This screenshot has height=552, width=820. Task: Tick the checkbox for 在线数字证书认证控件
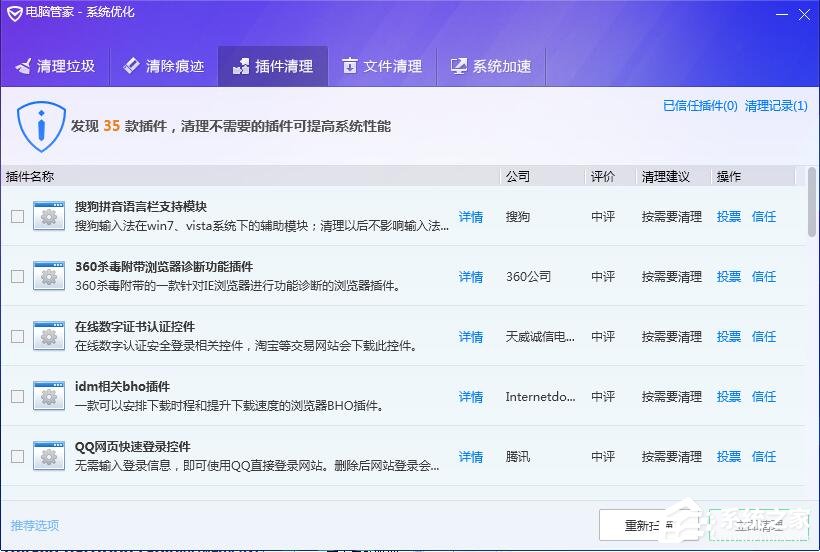[x=17, y=337]
